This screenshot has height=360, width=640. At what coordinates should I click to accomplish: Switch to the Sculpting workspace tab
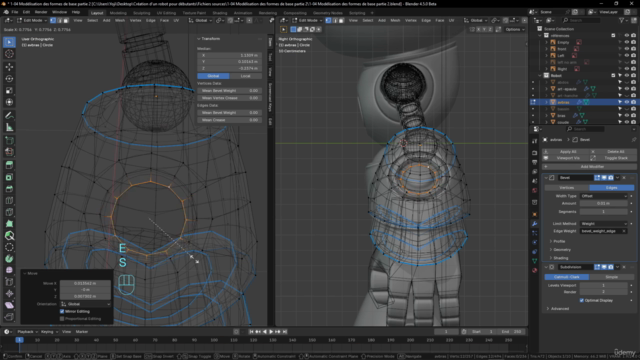[x=141, y=13]
